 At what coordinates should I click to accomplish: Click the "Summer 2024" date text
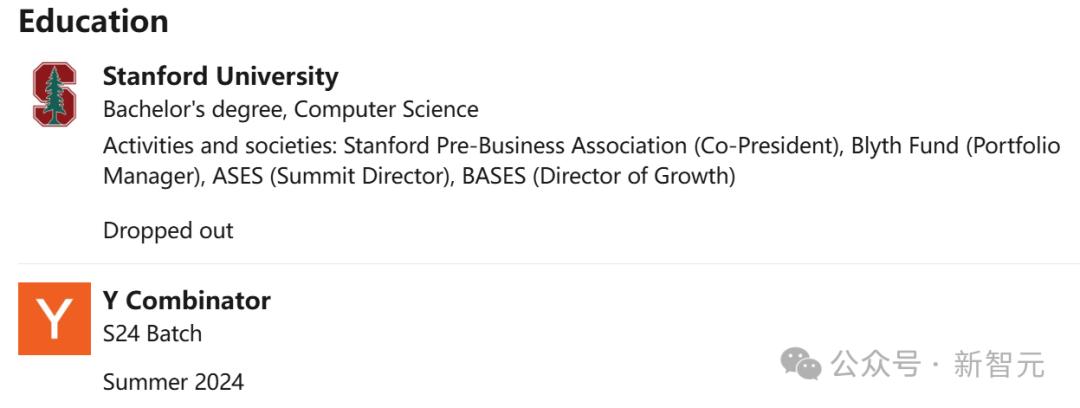tap(173, 381)
